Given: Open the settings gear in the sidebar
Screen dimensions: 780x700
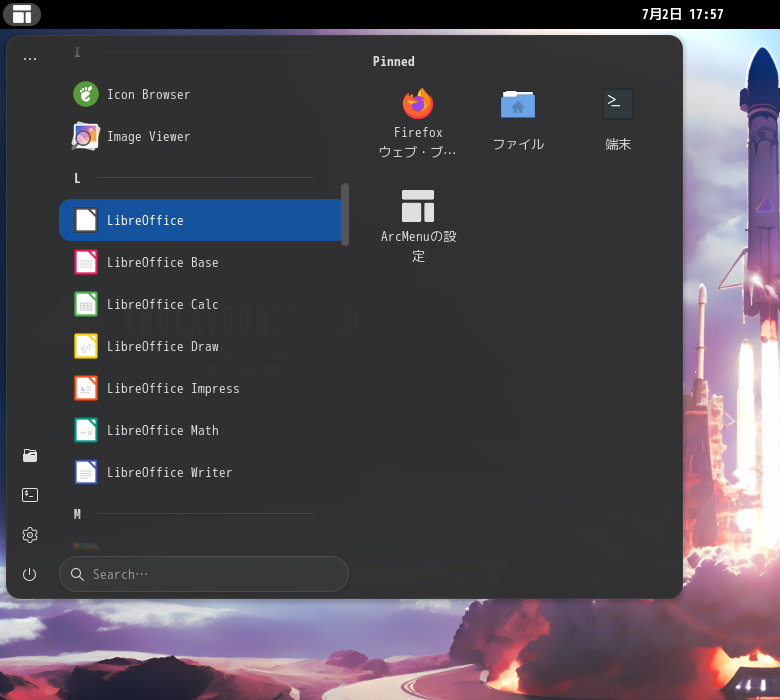Looking at the screenshot, I should 30,535.
